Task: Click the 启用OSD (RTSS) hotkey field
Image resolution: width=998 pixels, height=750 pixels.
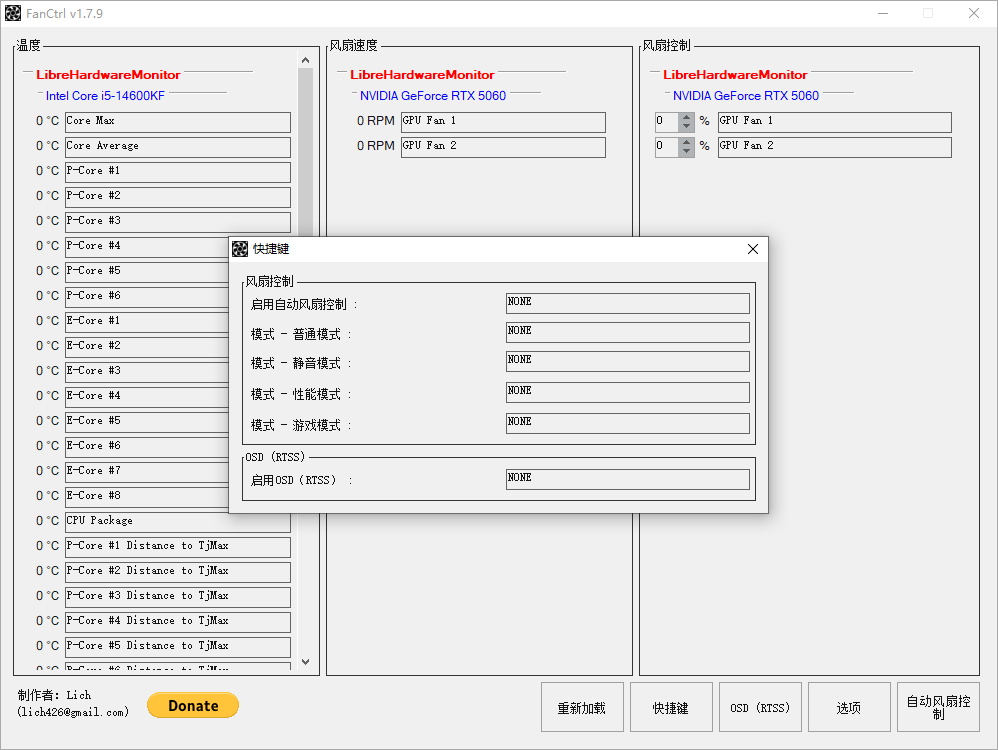Action: click(x=627, y=479)
